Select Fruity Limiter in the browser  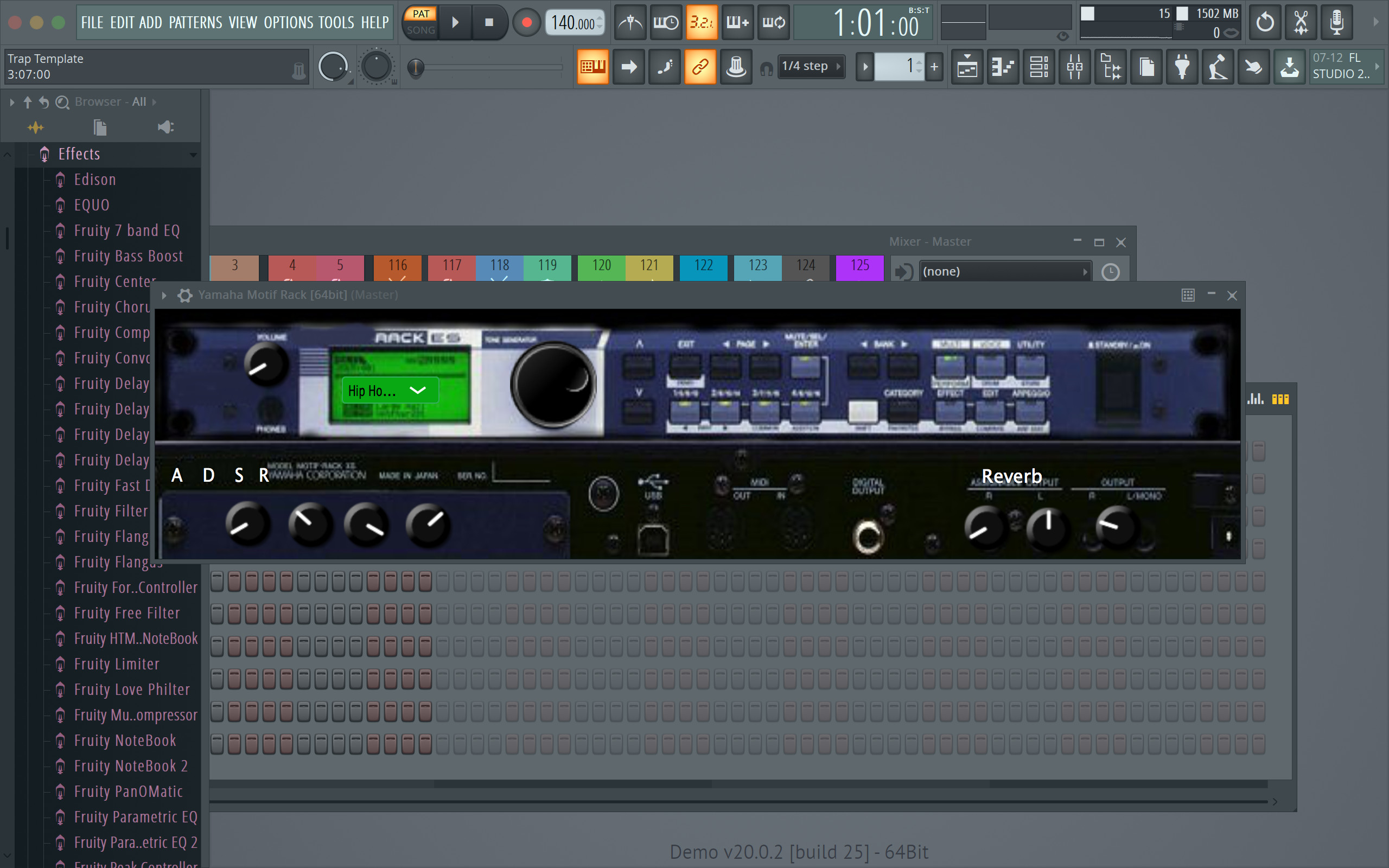pos(117,664)
